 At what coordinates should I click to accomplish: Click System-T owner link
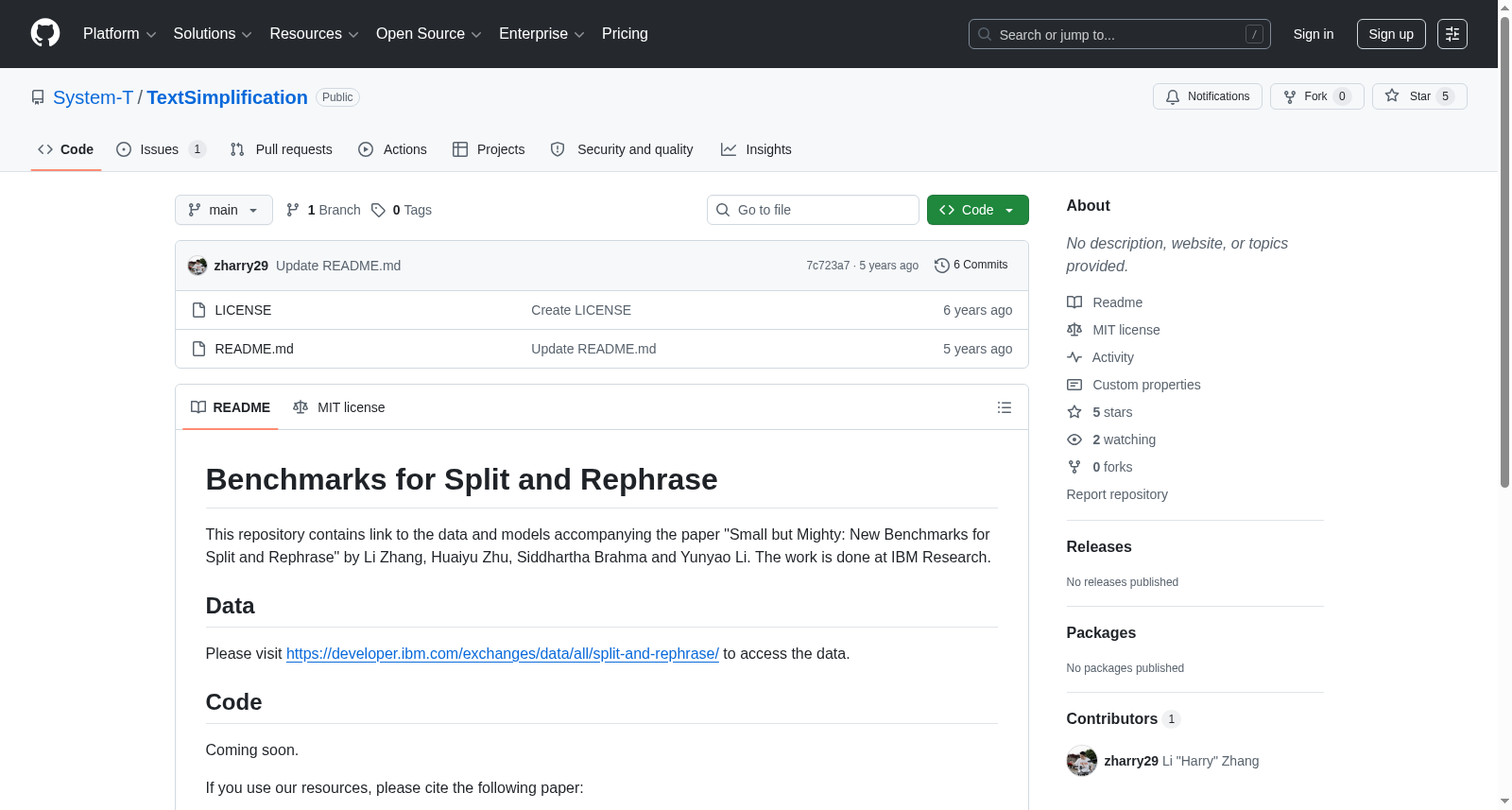[94, 97]
